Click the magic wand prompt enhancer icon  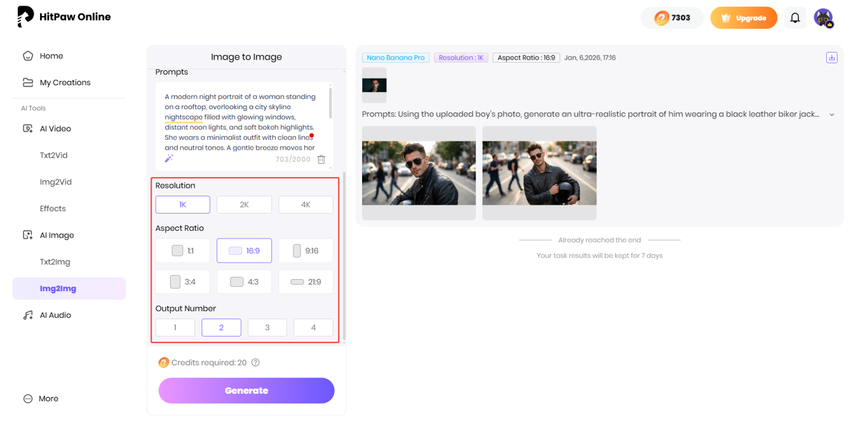169,159
